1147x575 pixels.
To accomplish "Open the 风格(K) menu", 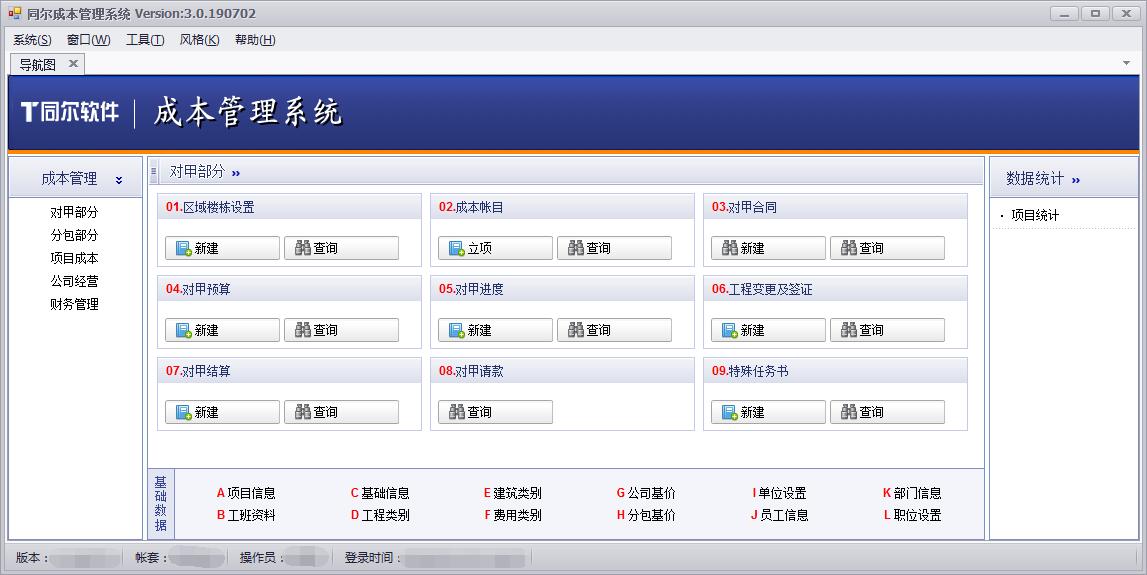I will coord(199,40).
